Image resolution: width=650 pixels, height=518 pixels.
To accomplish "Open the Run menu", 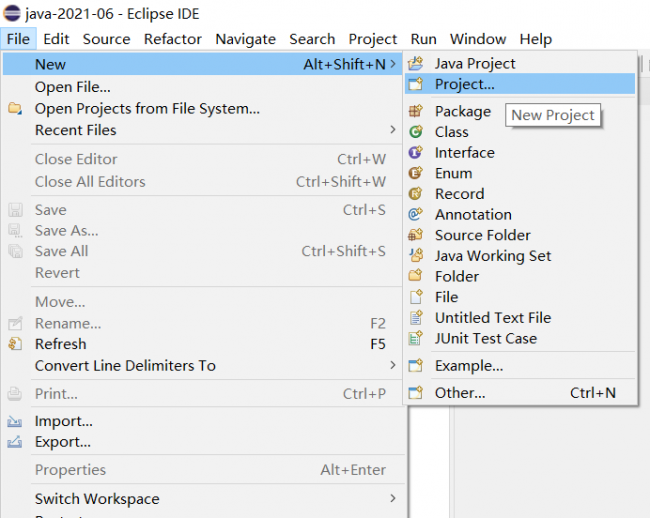I will [x=423, y=39].
